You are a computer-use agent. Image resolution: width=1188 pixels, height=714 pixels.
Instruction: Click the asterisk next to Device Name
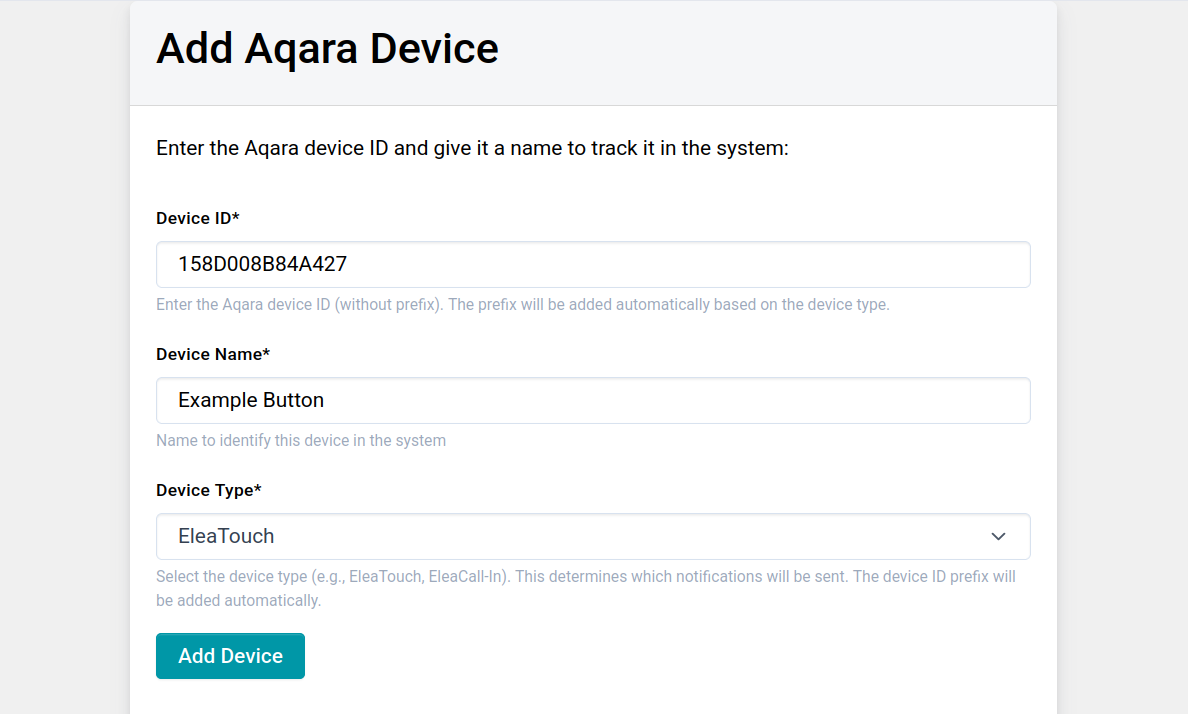[x=266, y=353]
